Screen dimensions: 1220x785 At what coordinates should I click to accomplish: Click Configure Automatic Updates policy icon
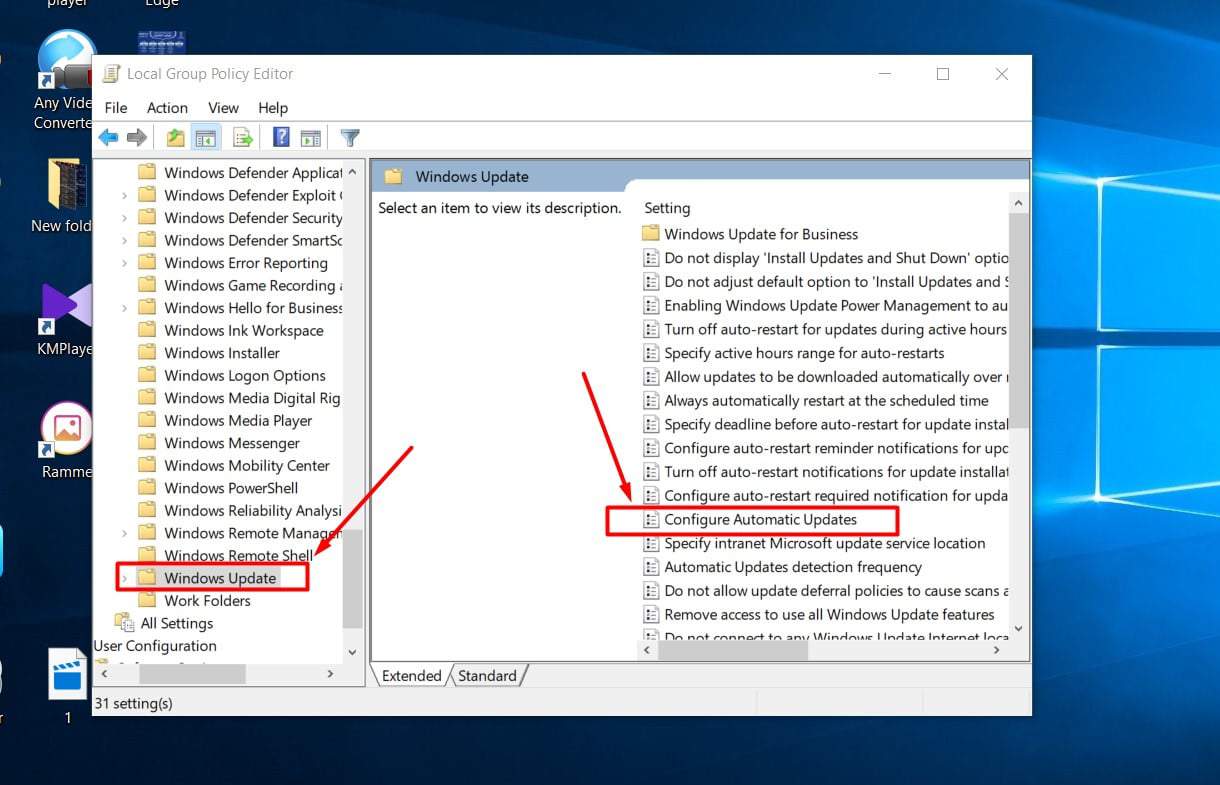(x=651, y=519)
